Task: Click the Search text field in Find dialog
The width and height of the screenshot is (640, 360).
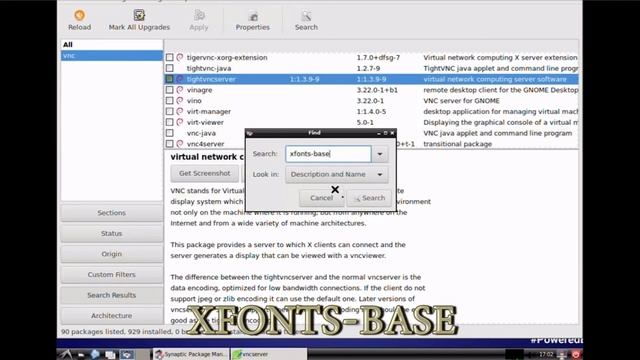Action: (328, 154)
